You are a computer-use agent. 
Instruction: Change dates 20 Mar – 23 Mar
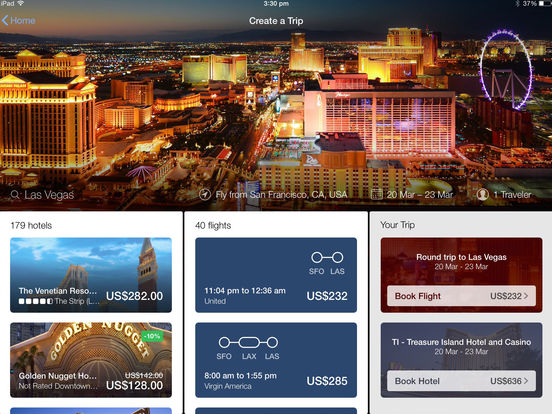(x=420, y=195)
